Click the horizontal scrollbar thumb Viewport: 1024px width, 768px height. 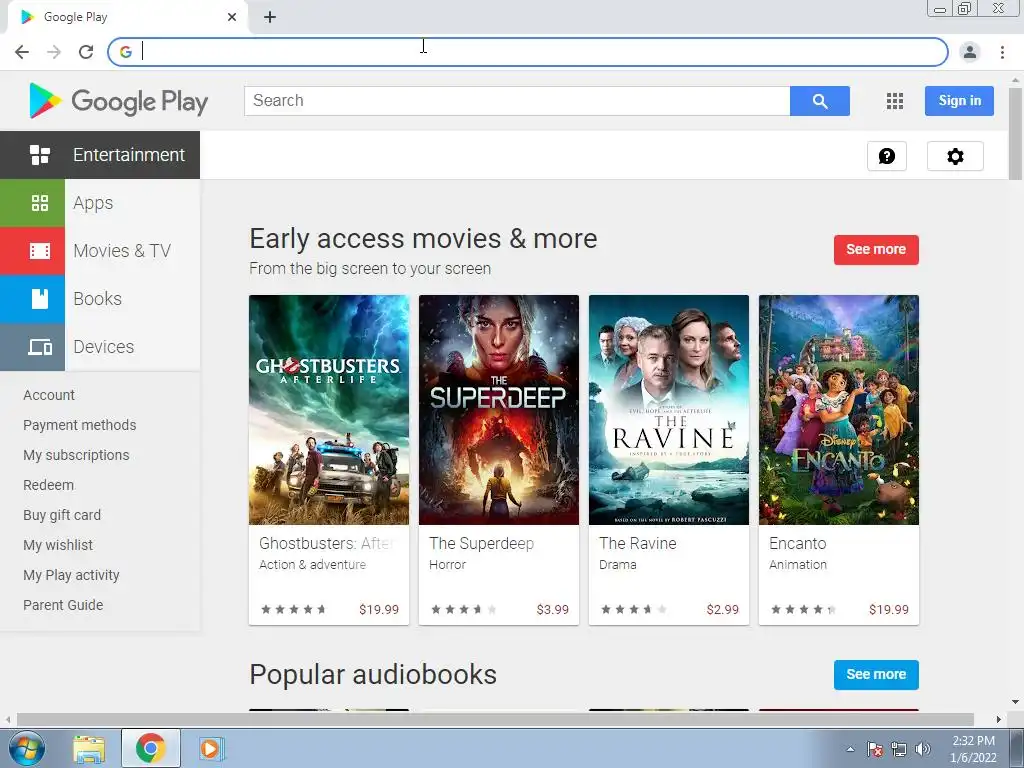495,719
